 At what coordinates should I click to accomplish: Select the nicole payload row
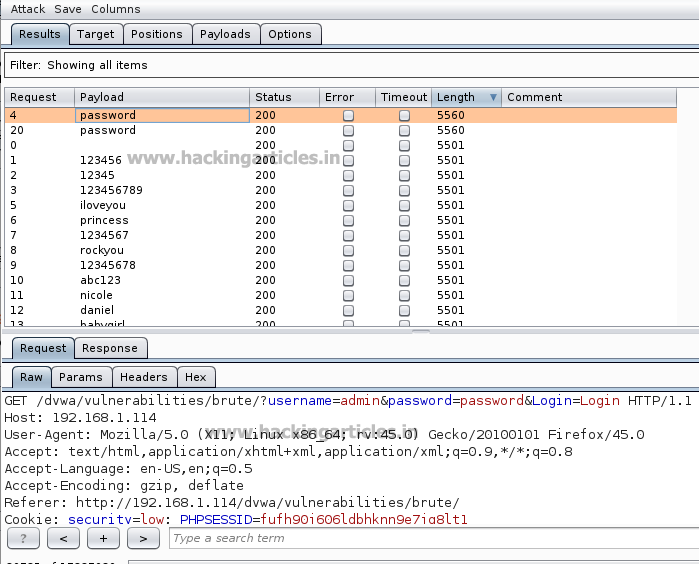[341, 295]
